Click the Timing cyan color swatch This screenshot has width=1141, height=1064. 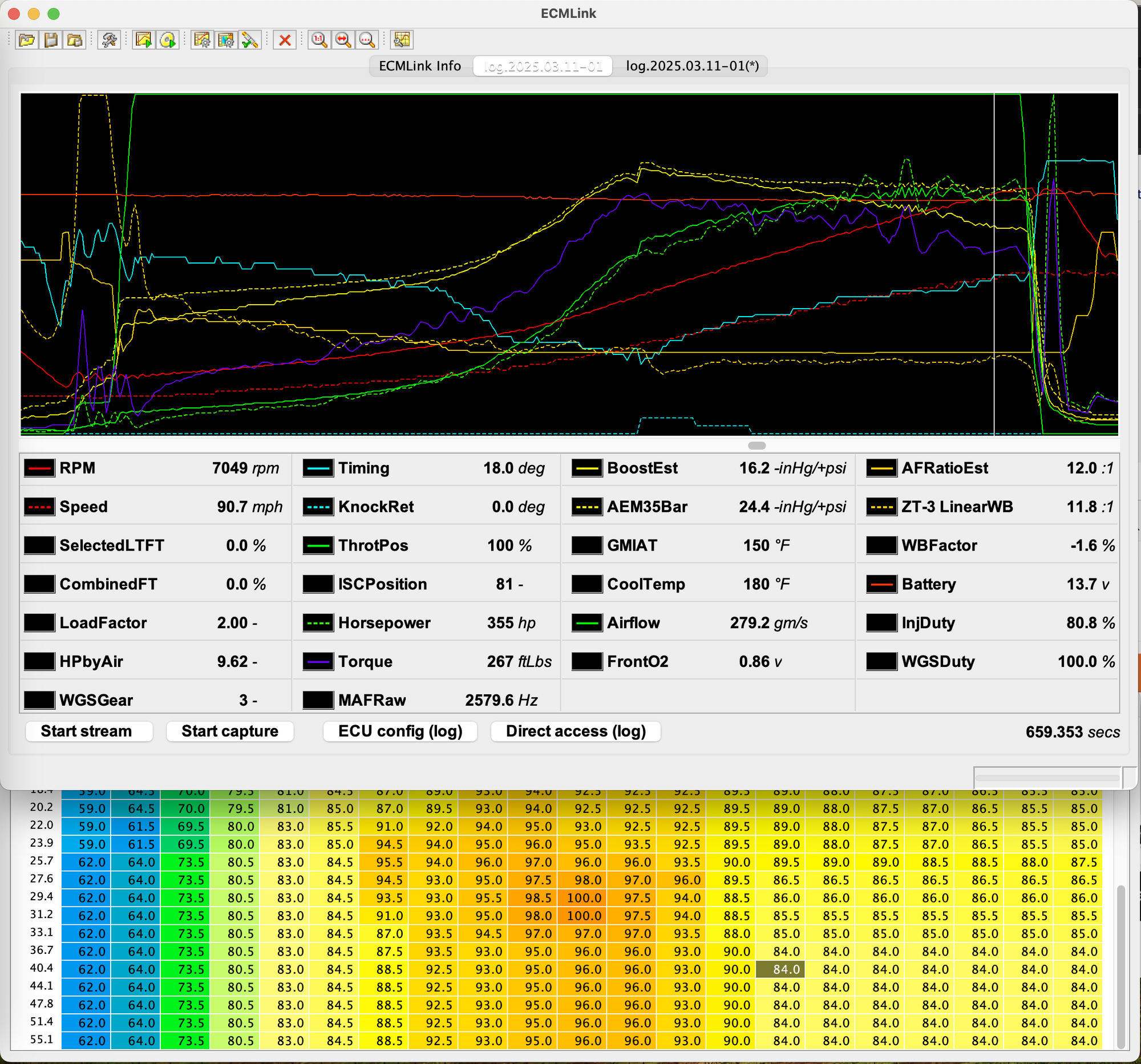click(318, 468)
